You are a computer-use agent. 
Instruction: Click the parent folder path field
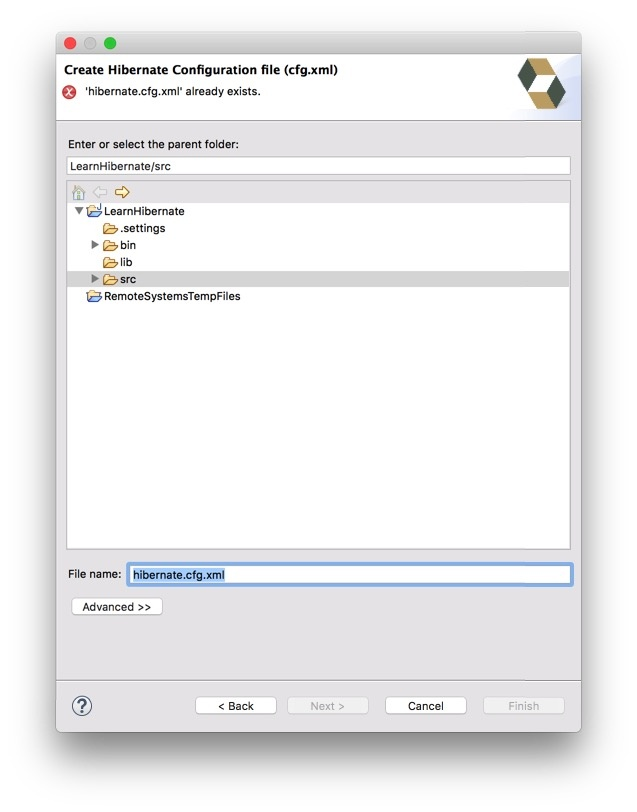pyautogui.click(x=318, y=166)
